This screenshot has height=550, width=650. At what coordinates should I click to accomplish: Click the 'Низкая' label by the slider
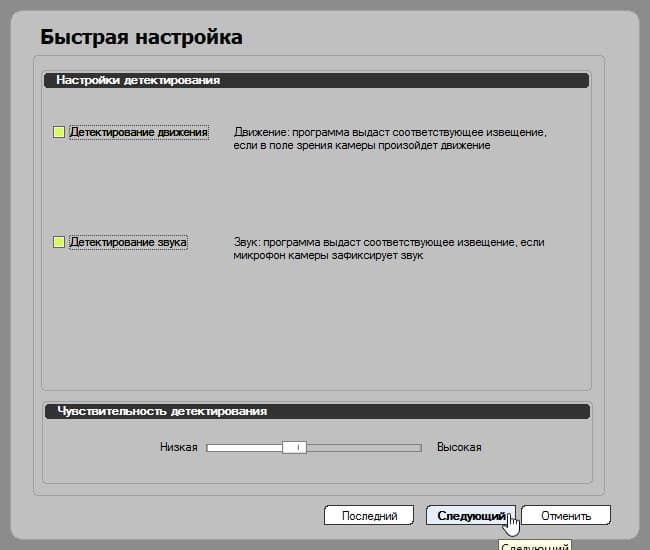179,447
